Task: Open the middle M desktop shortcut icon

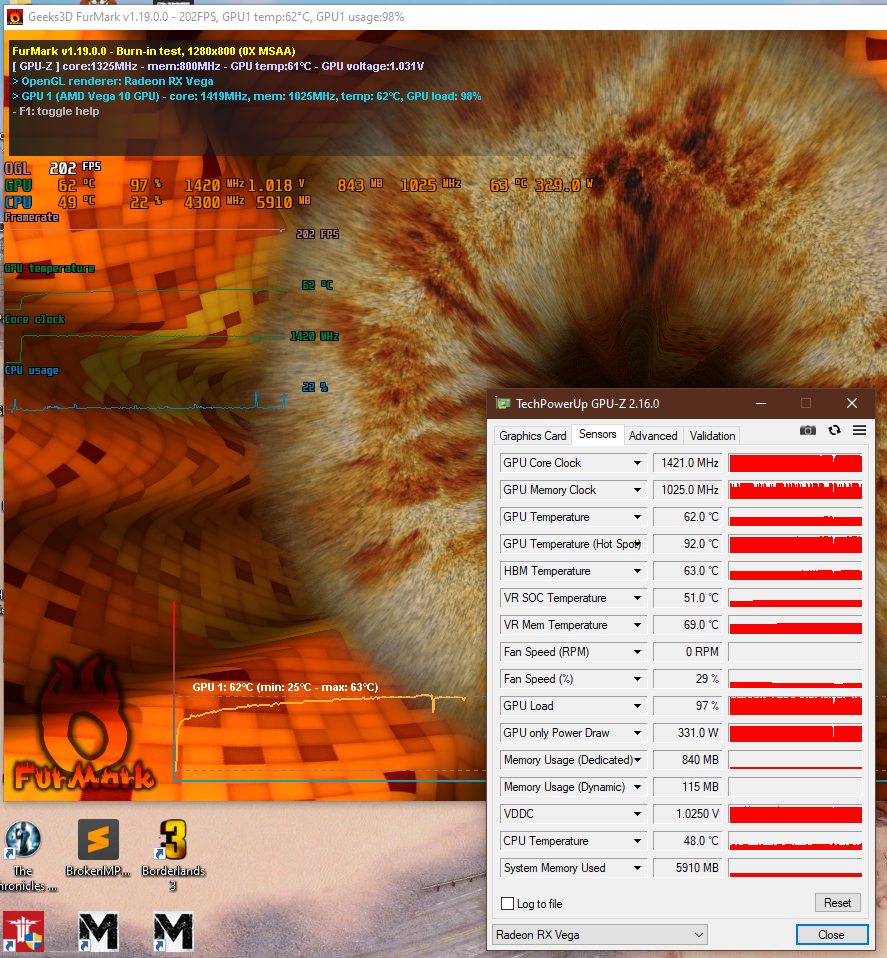Action: tap(98, 932)
